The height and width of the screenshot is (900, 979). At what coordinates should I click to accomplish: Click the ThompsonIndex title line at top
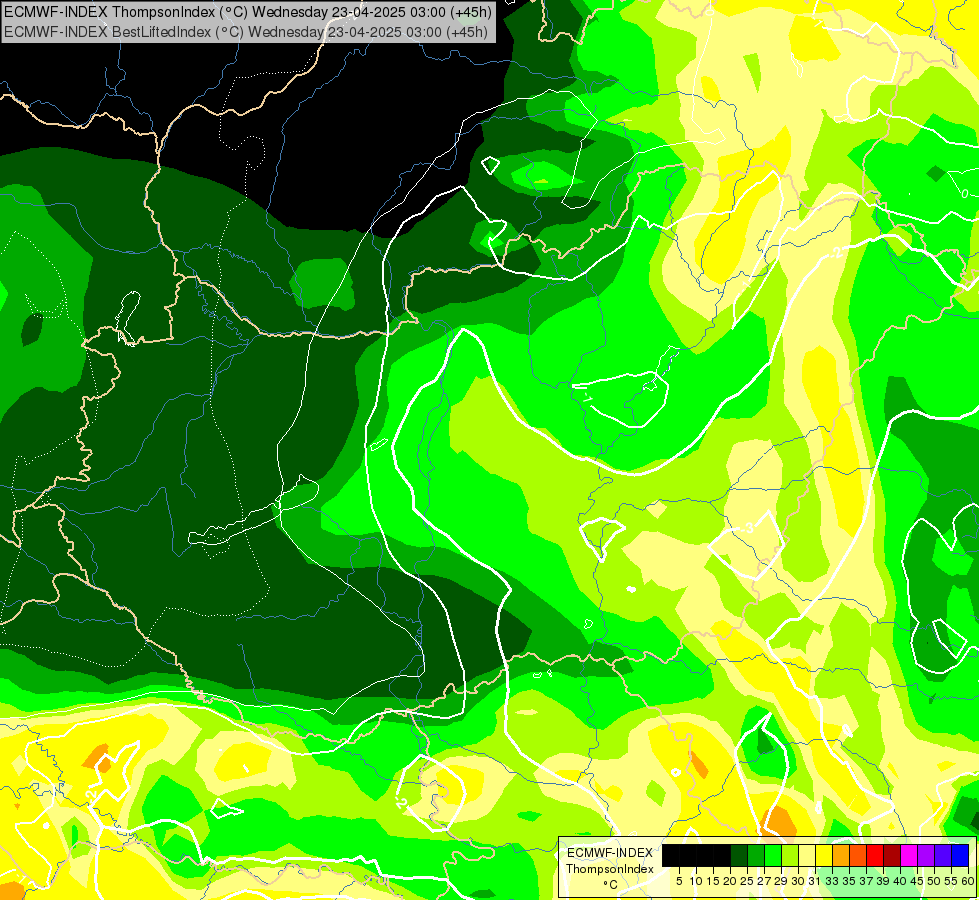[248, 11]
